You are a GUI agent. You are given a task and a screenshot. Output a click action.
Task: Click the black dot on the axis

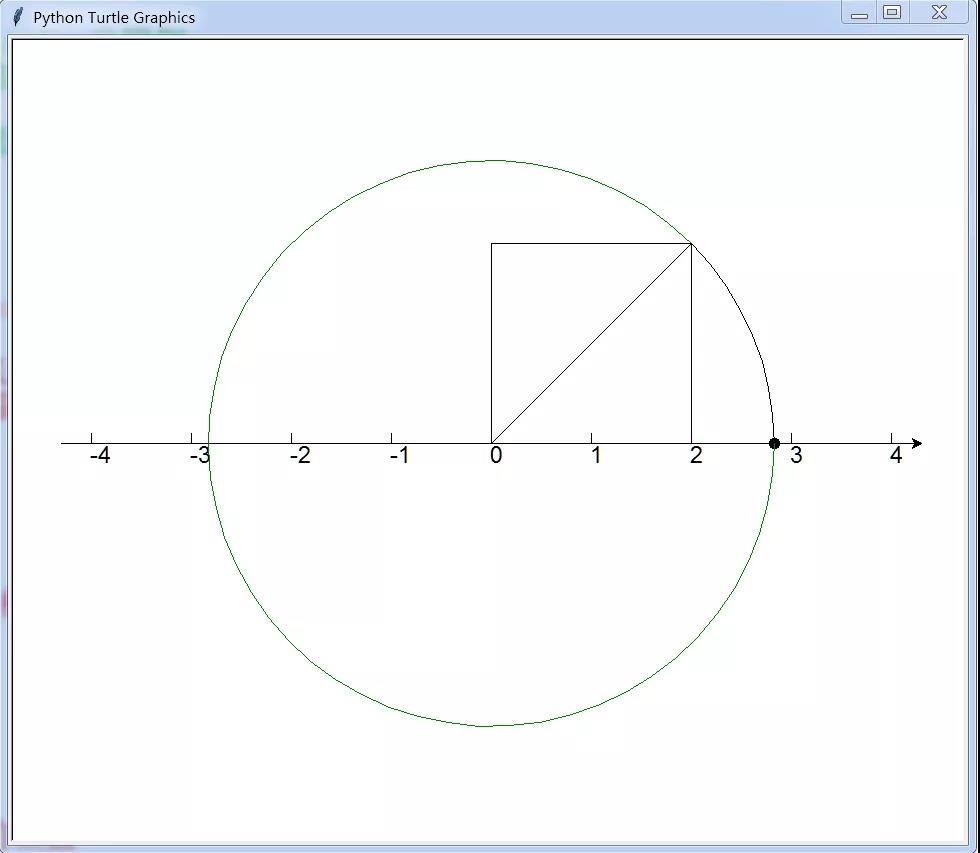(x=774, y=444)
